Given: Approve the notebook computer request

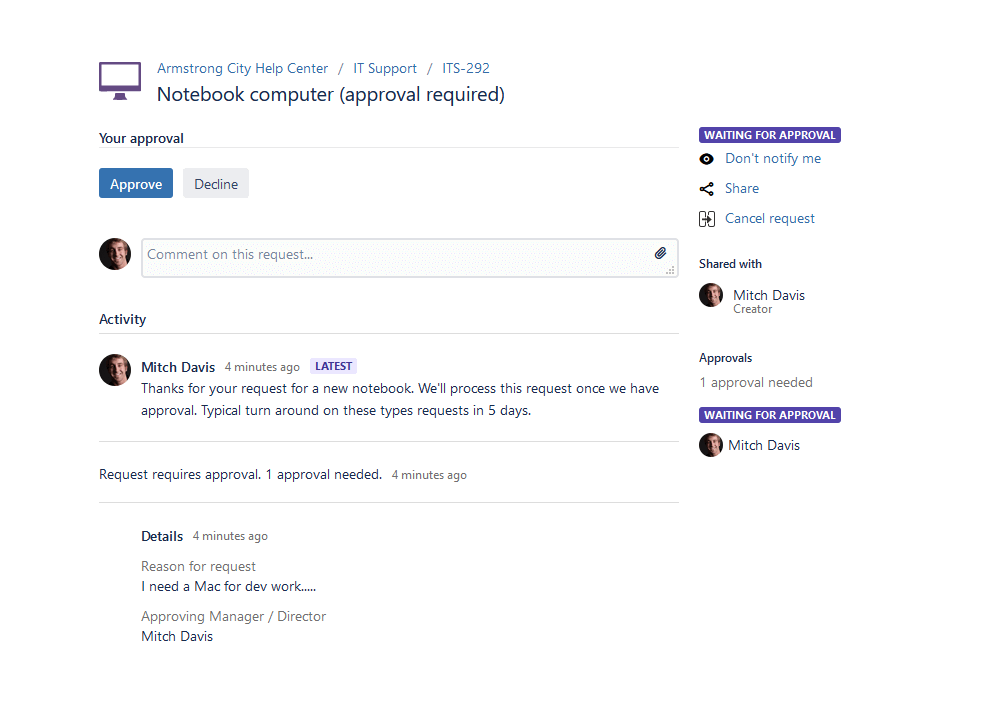Looking at the screenshot, I should [x=136, y=184].
